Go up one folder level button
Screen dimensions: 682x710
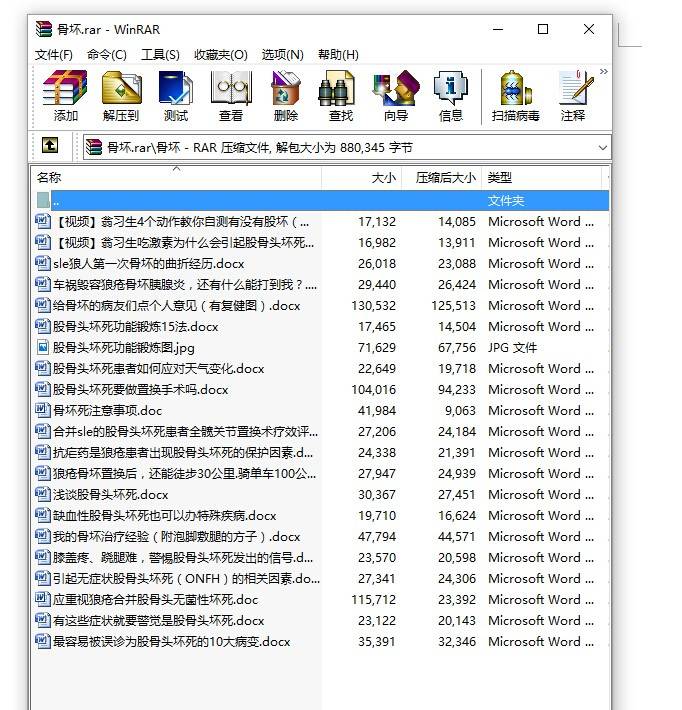(x=50, y=146)
